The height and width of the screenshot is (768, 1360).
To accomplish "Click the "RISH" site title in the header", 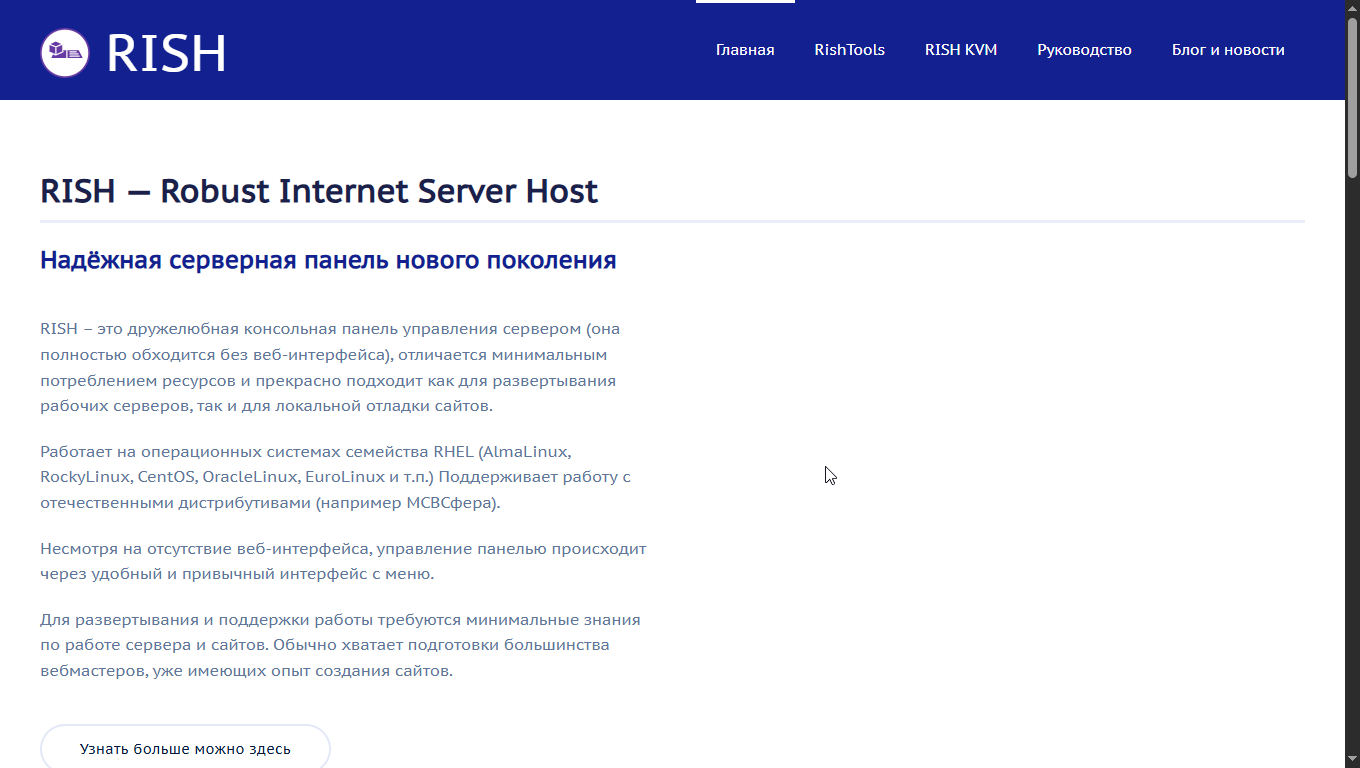I will (x=166, y=50).
